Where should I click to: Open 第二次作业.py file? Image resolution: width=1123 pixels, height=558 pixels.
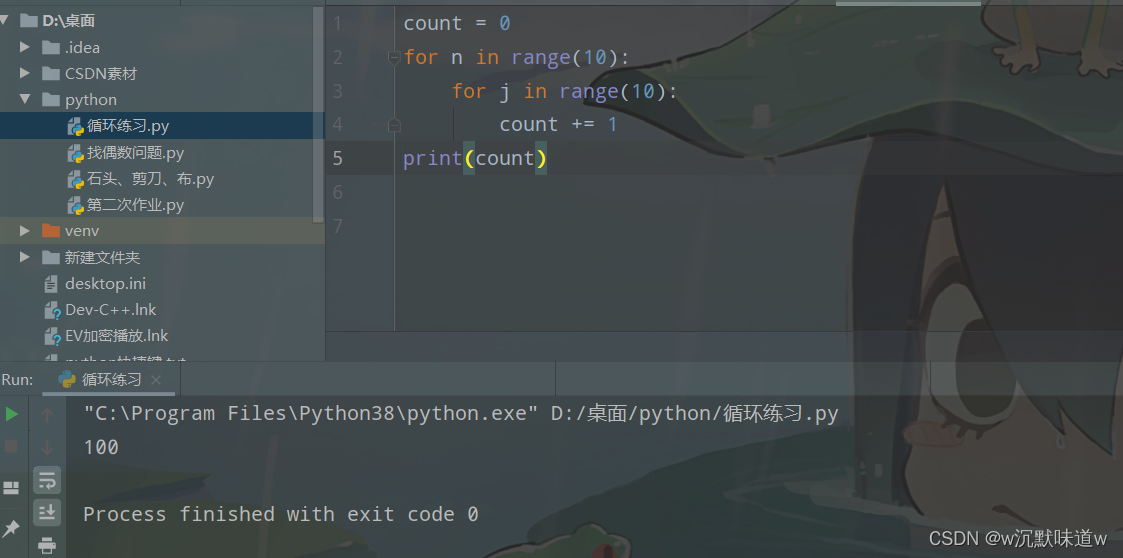click(x=136, y=206)
